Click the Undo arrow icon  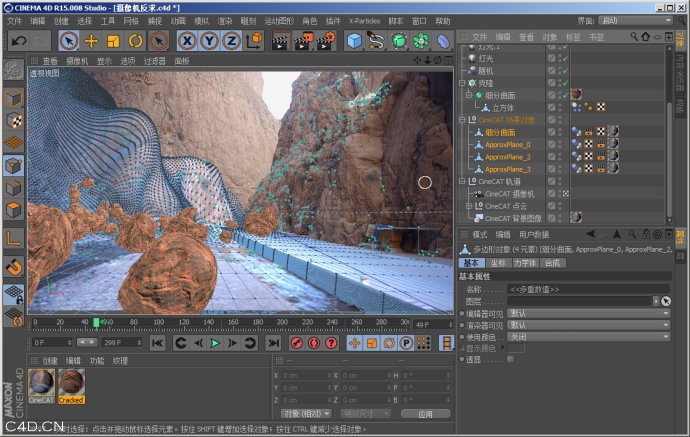point(19,41)
